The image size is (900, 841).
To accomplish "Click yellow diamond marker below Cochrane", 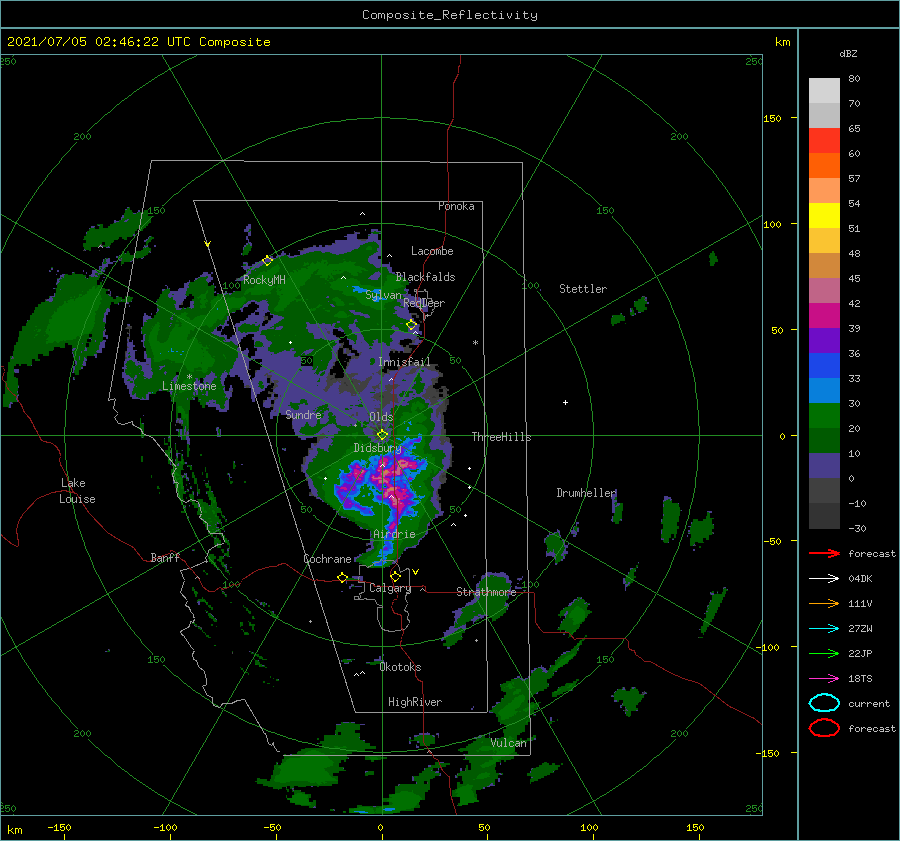I will [x=343, y=578].
